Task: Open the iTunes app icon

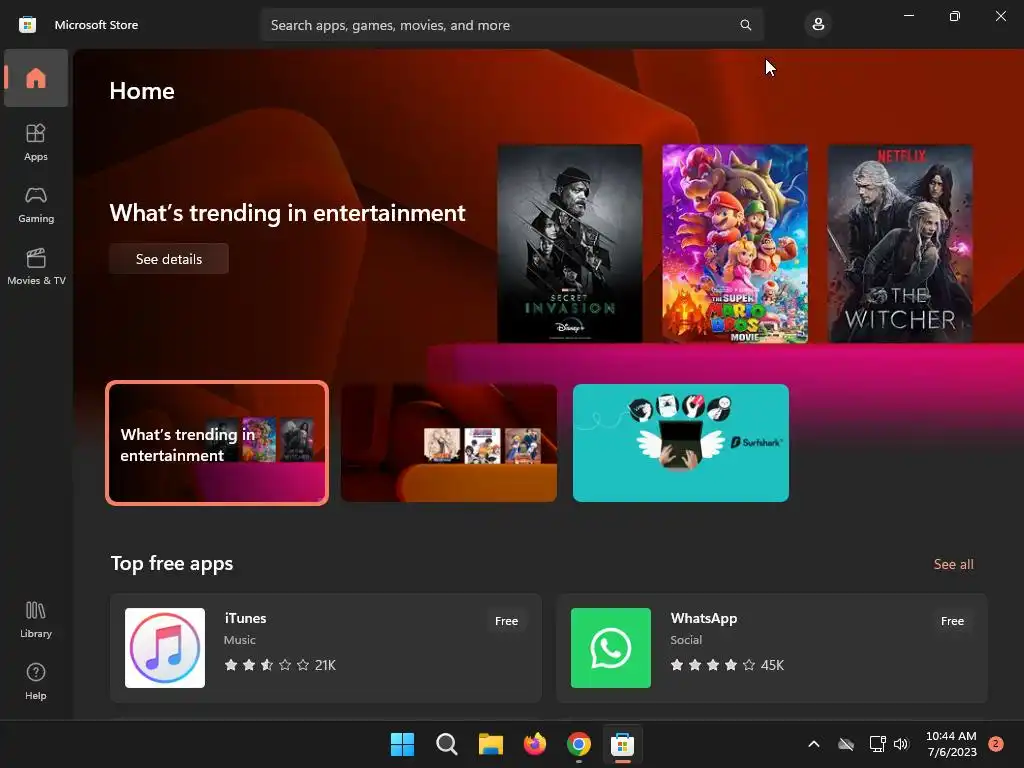Action: (165, 648)
